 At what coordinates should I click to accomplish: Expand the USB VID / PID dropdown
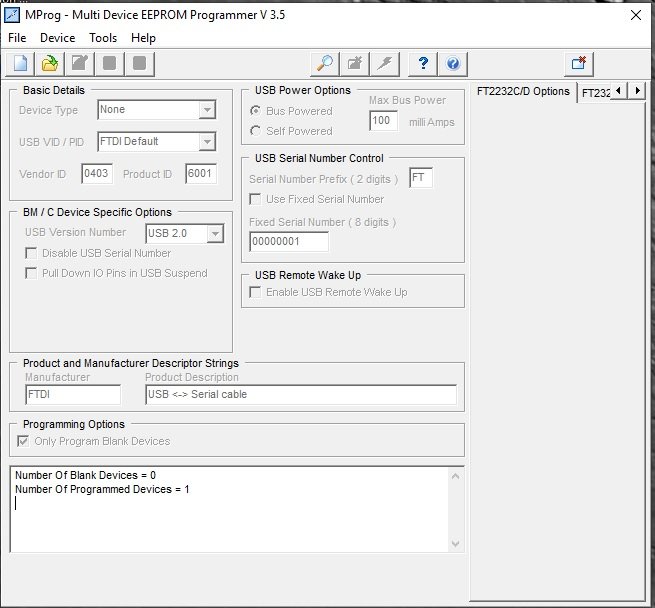click(208, 142)
